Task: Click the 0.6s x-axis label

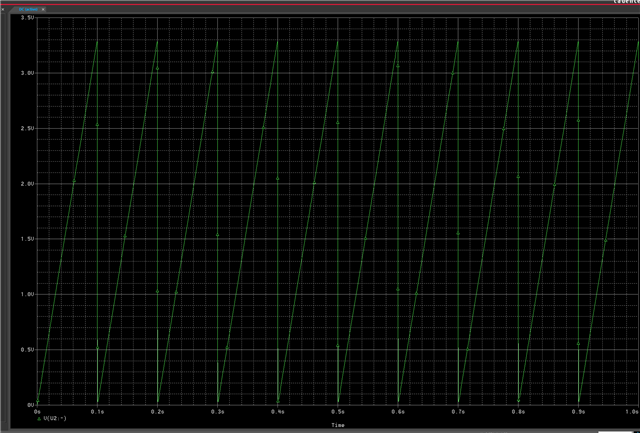Action: (x=398, y=412)
